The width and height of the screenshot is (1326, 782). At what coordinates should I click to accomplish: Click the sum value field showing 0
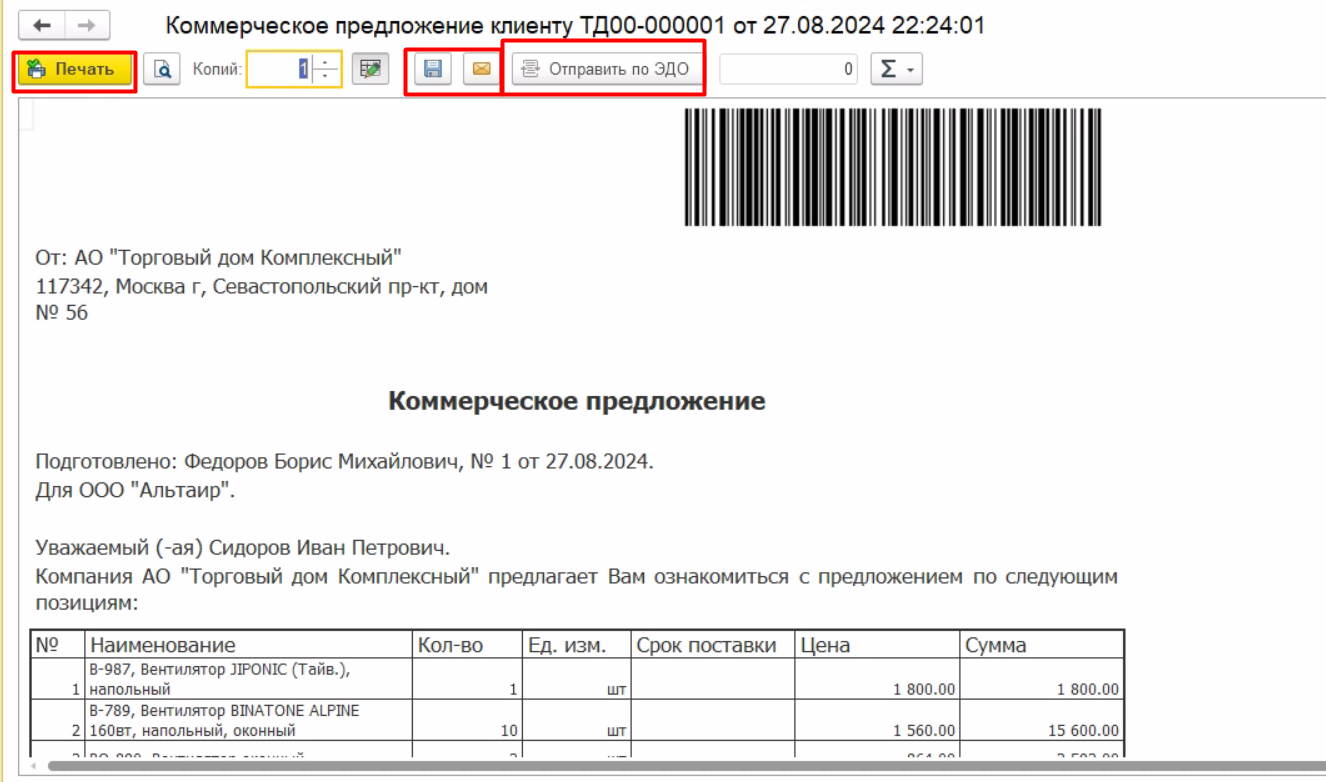point(788,70)
